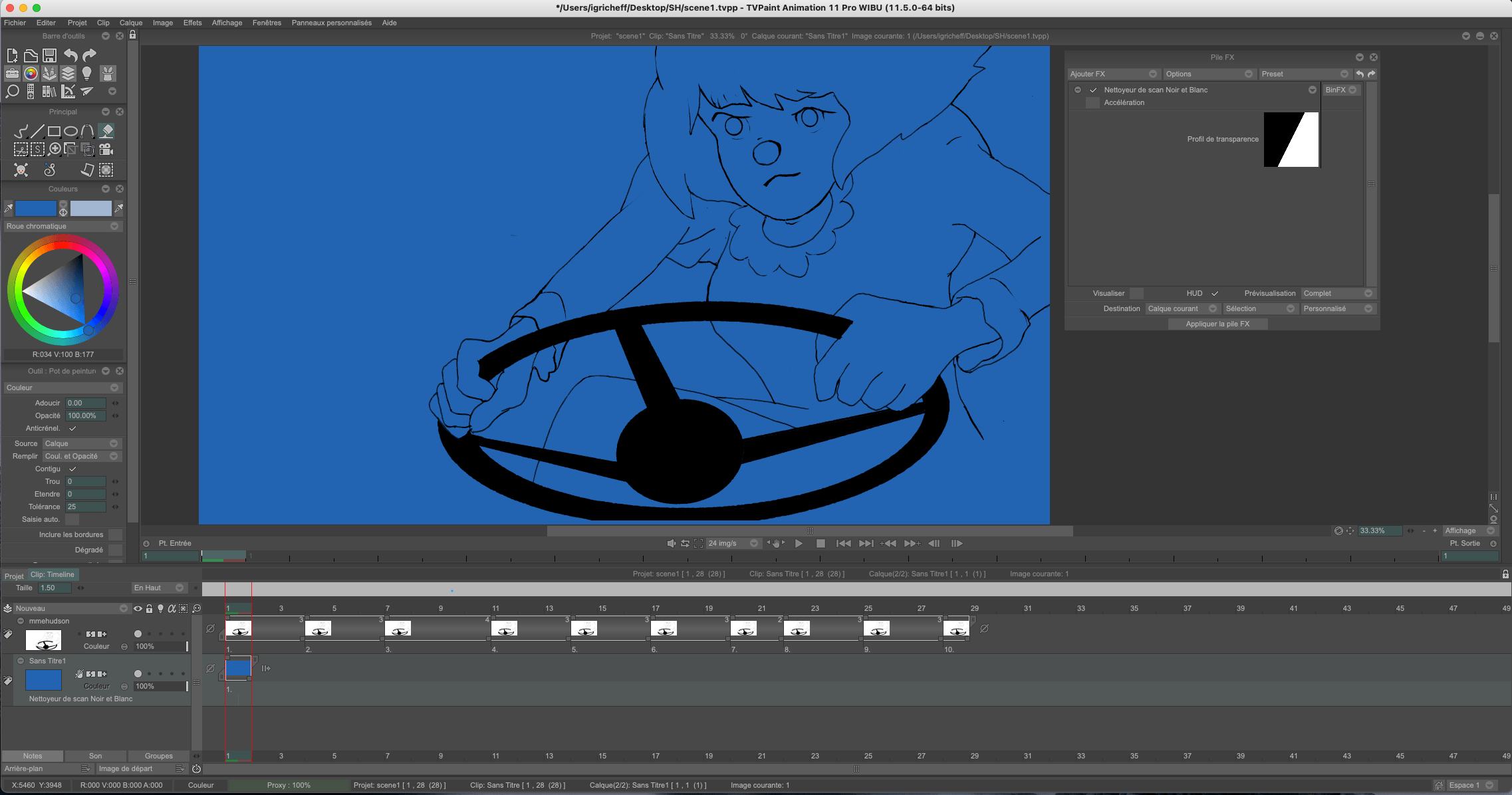Image resolution: width=1512 pixels, height=795 pixels.
Task: Select the paint bucket fill tool
Action: [x=106, y=131]
